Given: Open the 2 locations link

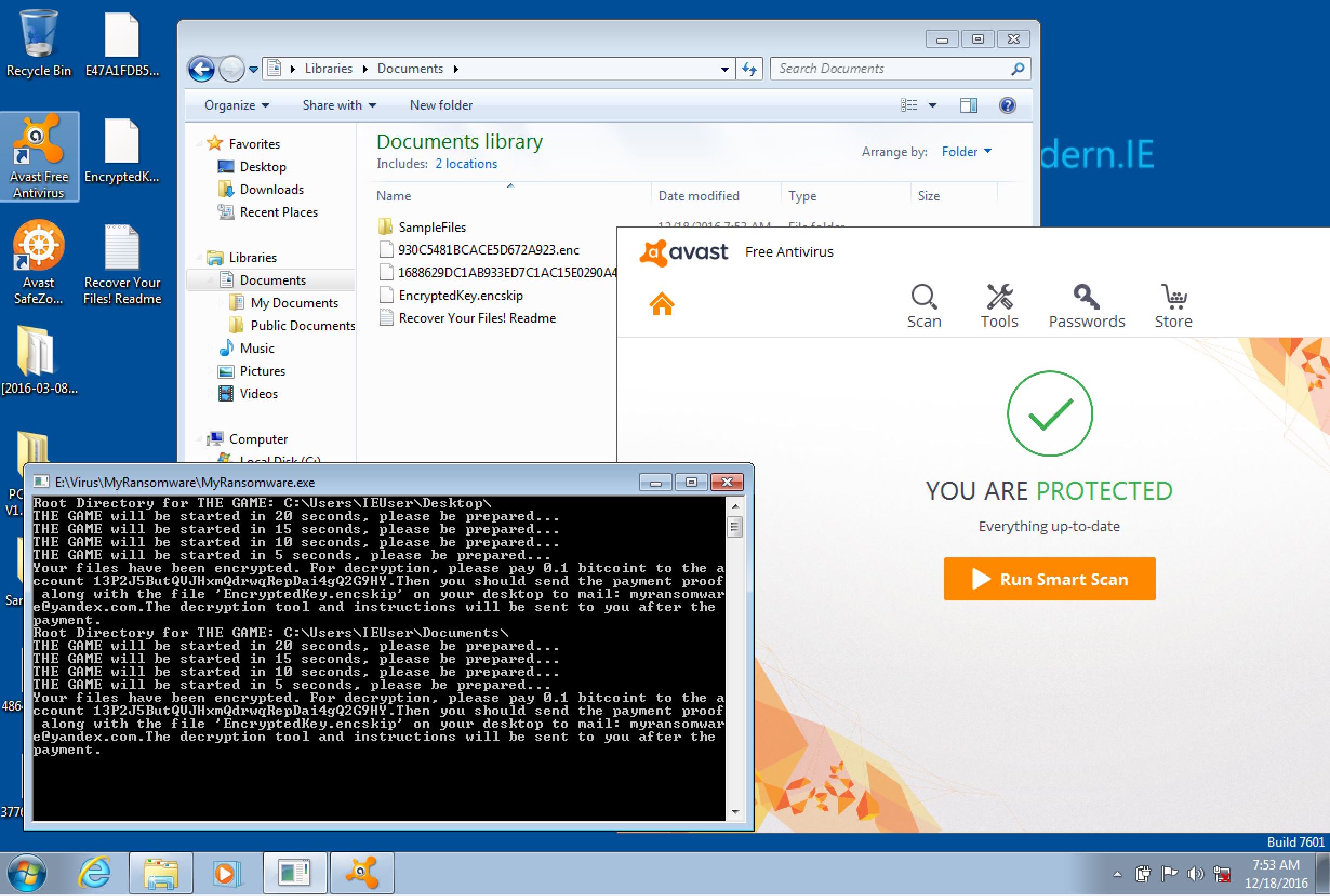Looking at the screenshot, I should click(466, 164).
